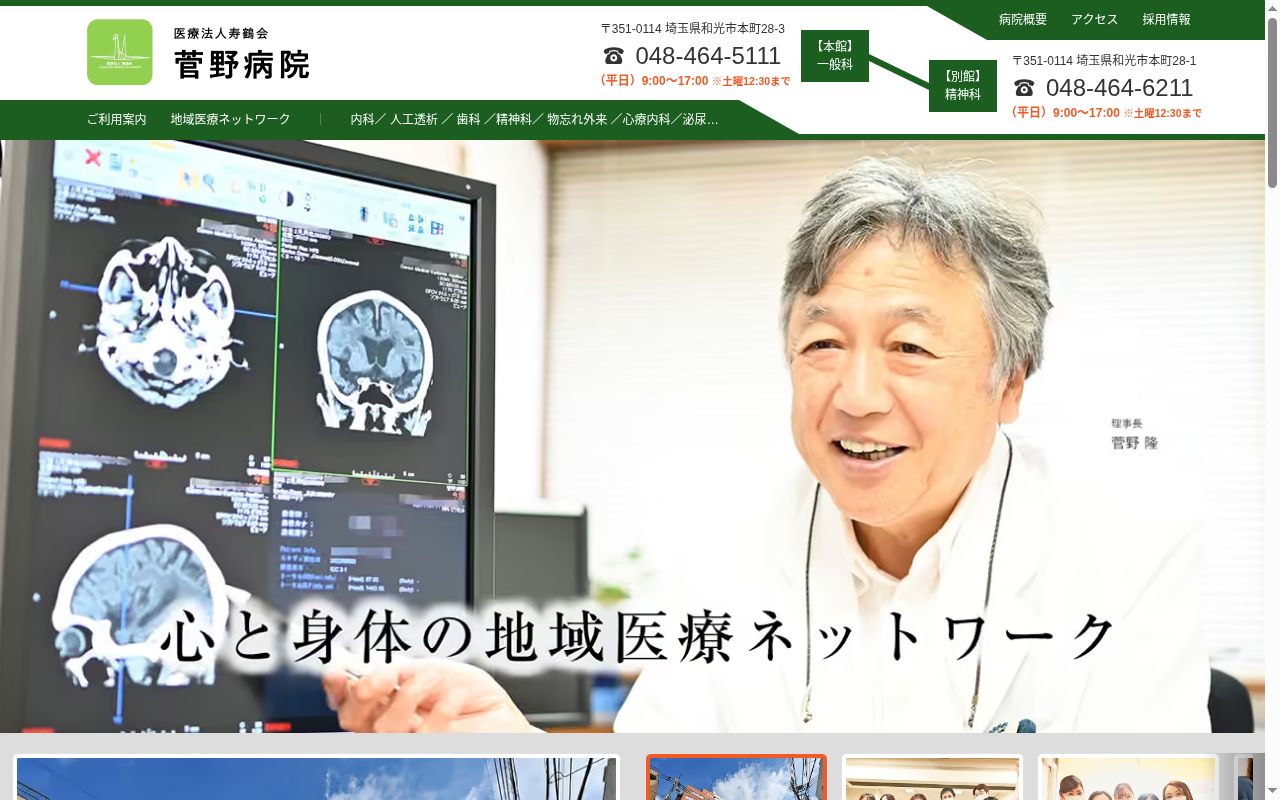Click the 菅野病院 hospital name heading
The height and width of the screenshot is (800, 1280).
pos(242,64)
